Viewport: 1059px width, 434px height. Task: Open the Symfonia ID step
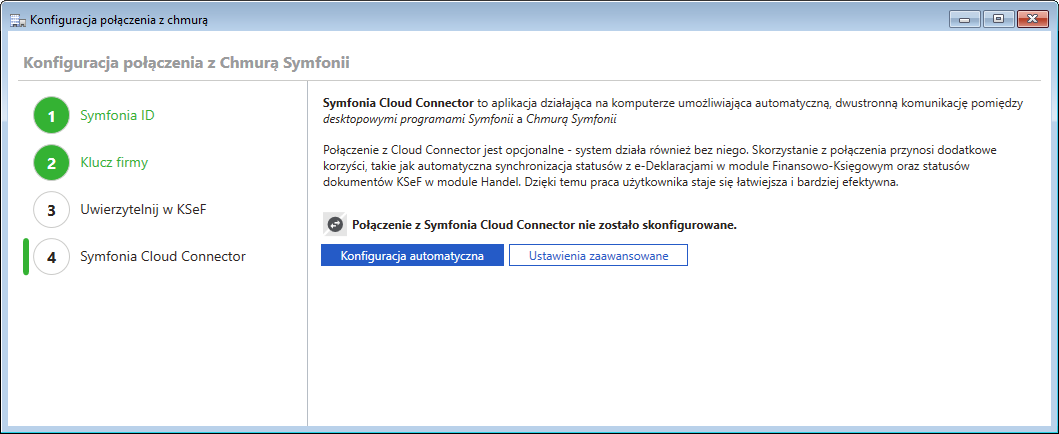(x=118, y=115)
